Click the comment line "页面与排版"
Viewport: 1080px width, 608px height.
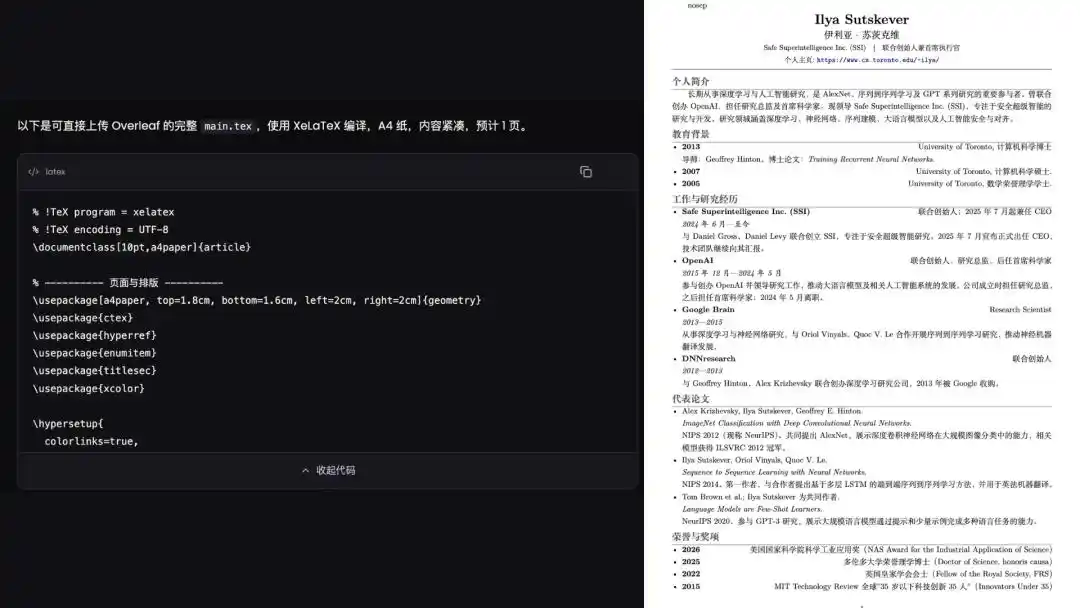127,283
